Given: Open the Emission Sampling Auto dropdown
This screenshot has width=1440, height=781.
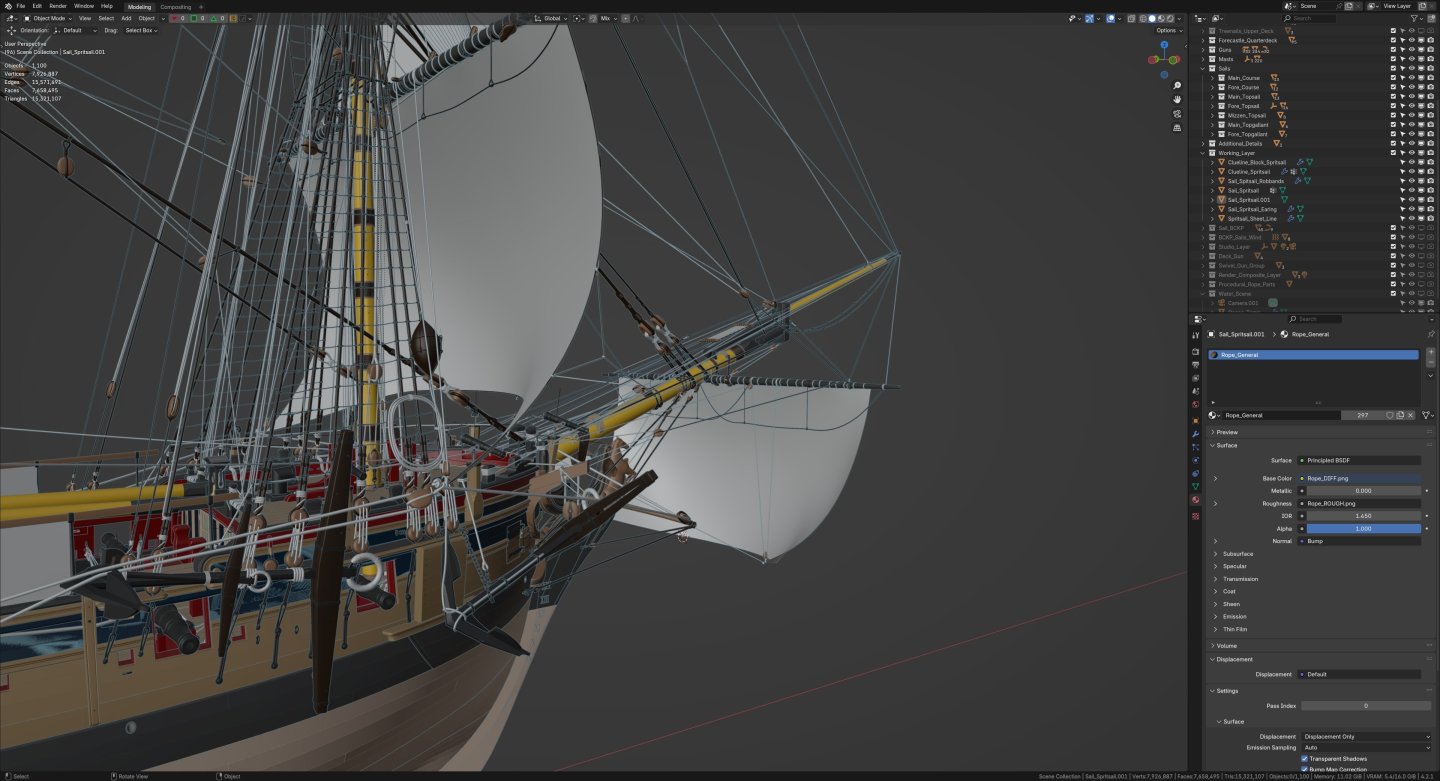Looking at the screenshot, I should [1367, 747].
